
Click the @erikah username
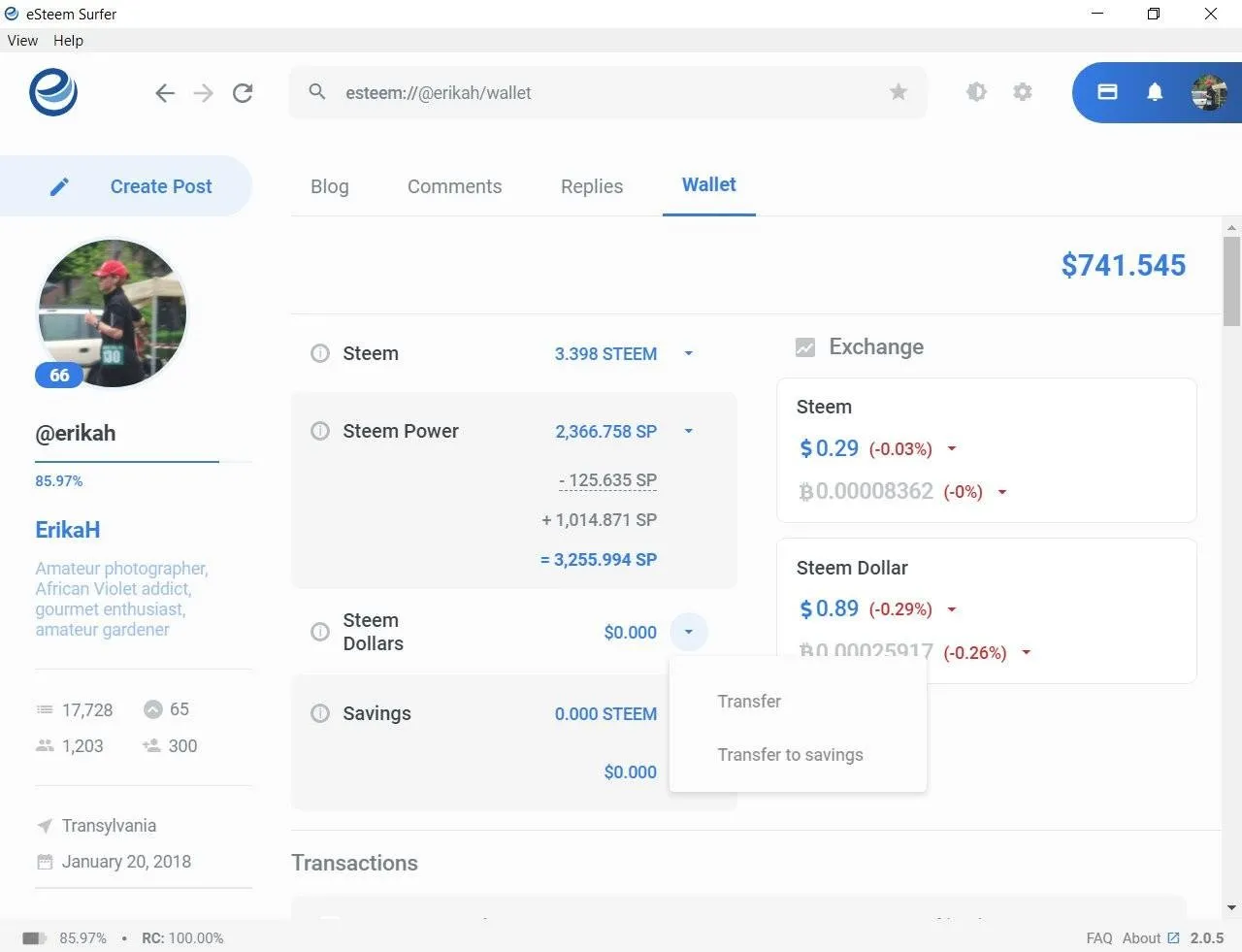tap(76, 434)
